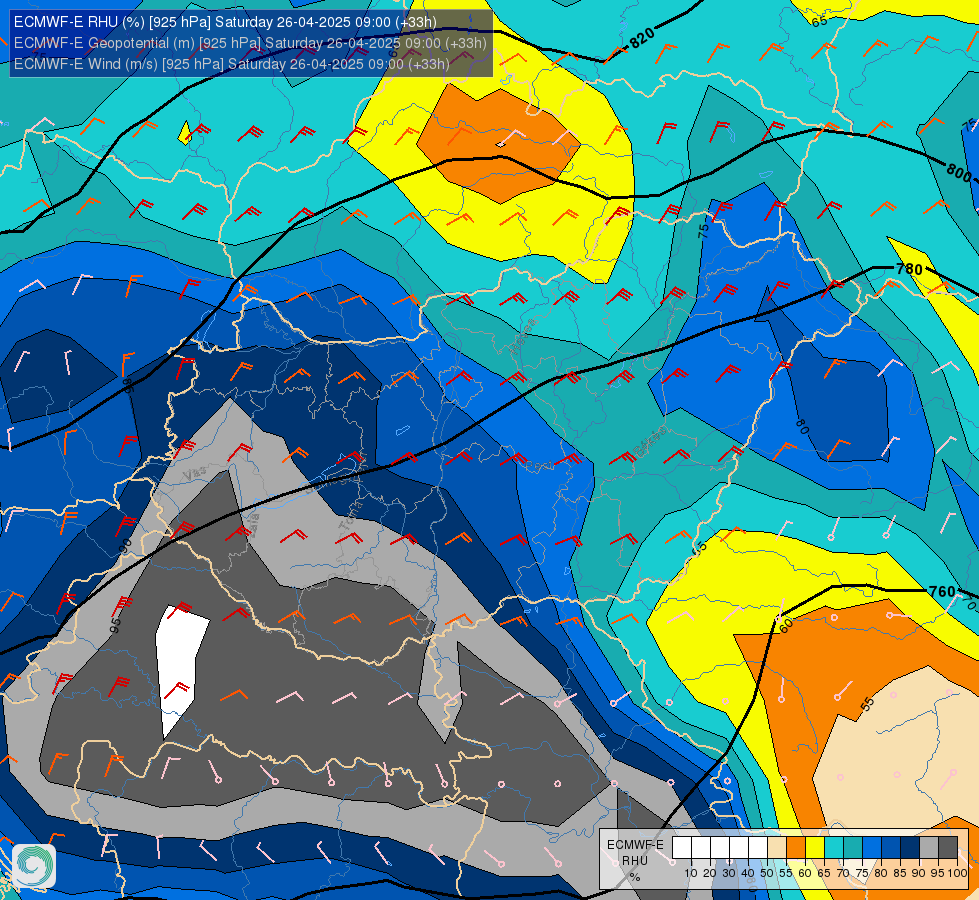Click the medium blue 80-85 legend swatch
Viewport: 979px width, 900px height.
coord(891,848)
